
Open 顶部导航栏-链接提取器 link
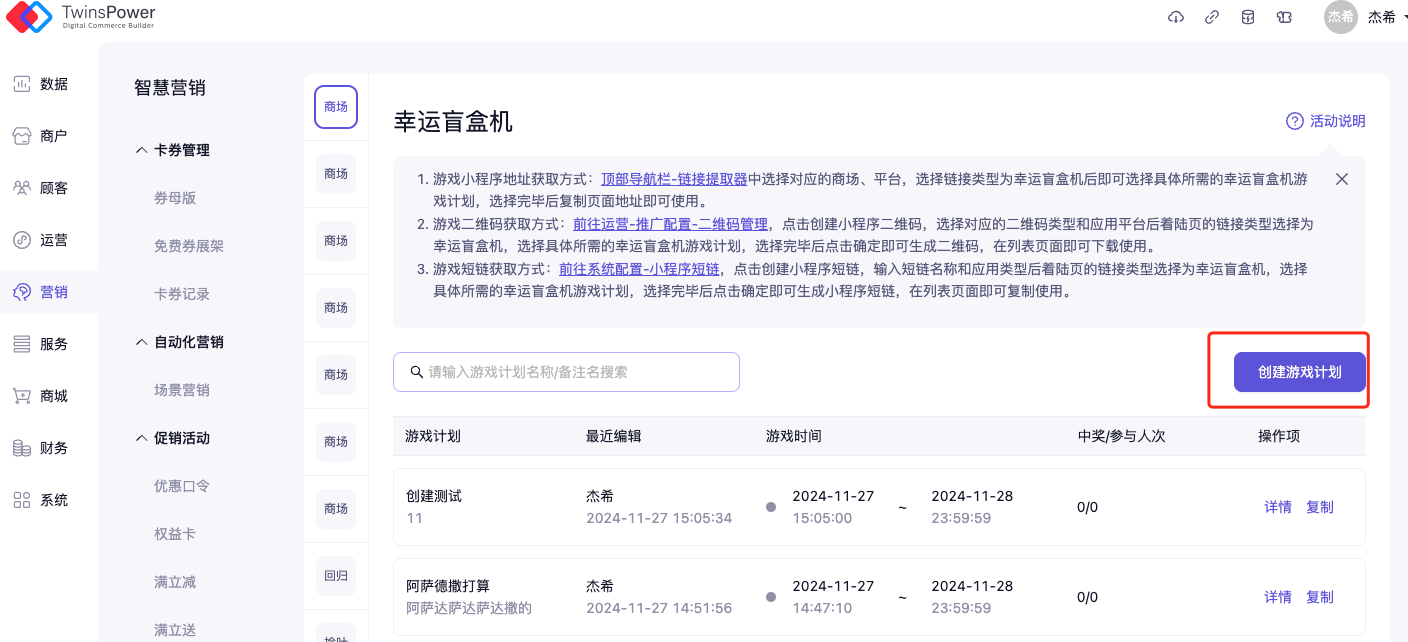click(x=674, y=179)
